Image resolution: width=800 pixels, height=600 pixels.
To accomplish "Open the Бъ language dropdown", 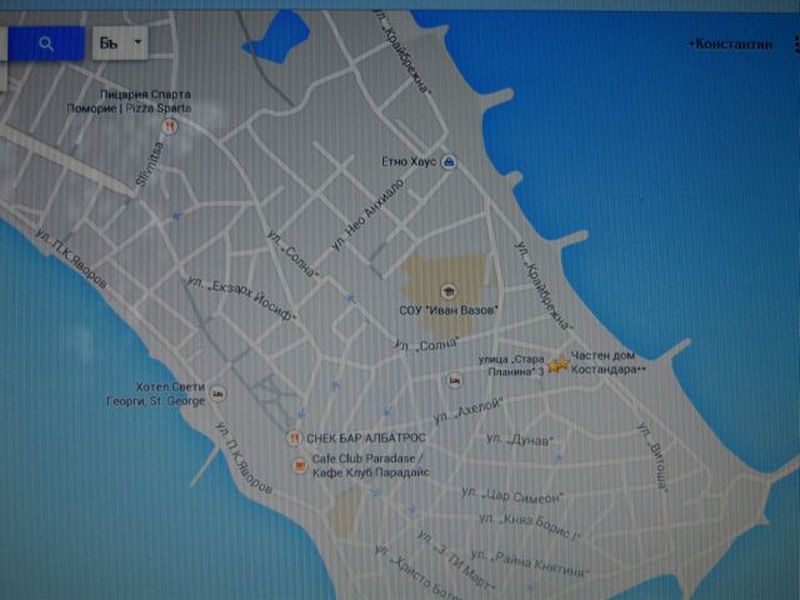I will pyautogui.click(x=120, y=43).
